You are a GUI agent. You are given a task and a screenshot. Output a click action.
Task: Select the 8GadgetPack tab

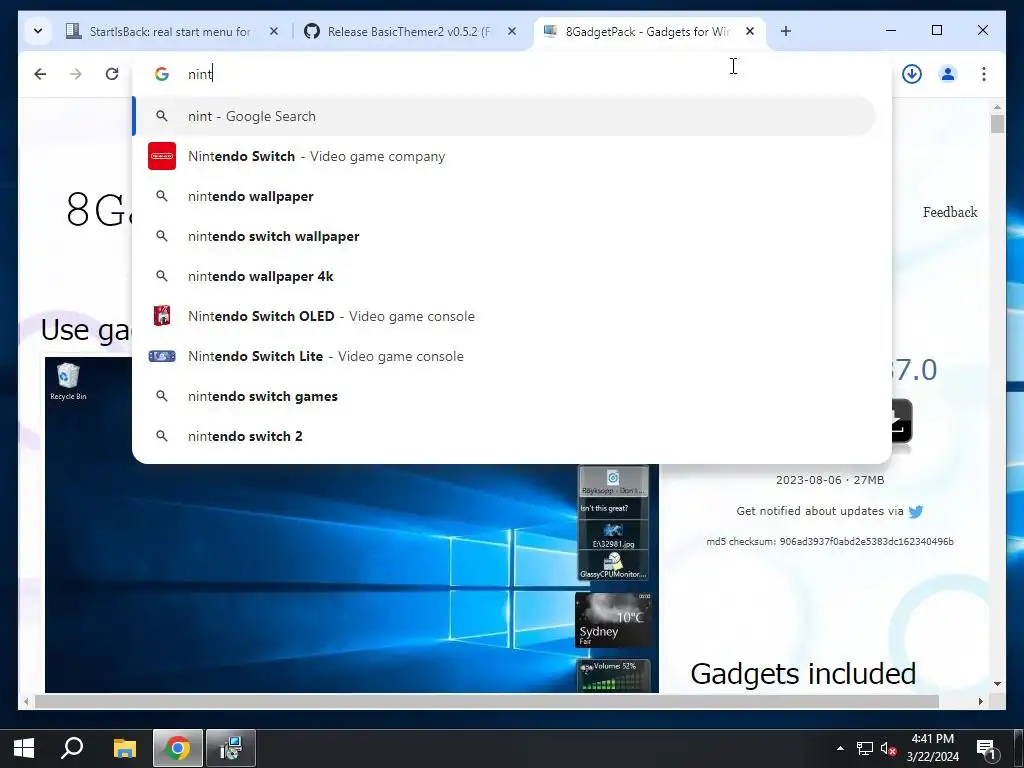tap(647, 31)
